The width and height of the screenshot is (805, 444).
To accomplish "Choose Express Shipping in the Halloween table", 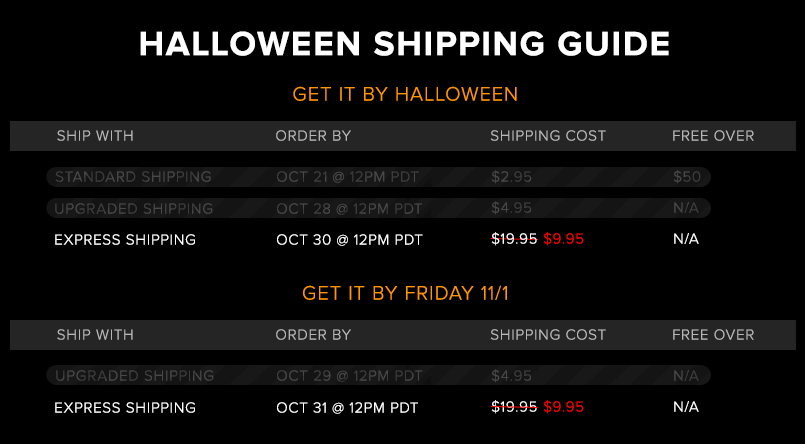I will coord(125,240).
